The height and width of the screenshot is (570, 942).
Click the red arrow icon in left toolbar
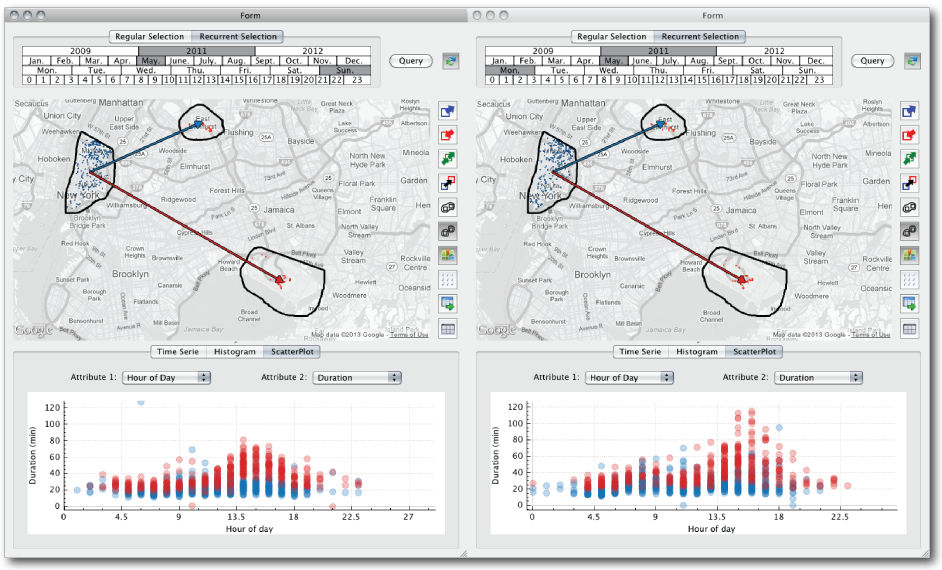[x=447, y=134]
